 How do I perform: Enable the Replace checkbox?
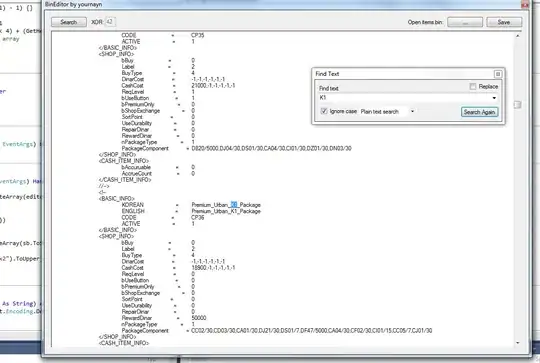(x=473, y=86)
